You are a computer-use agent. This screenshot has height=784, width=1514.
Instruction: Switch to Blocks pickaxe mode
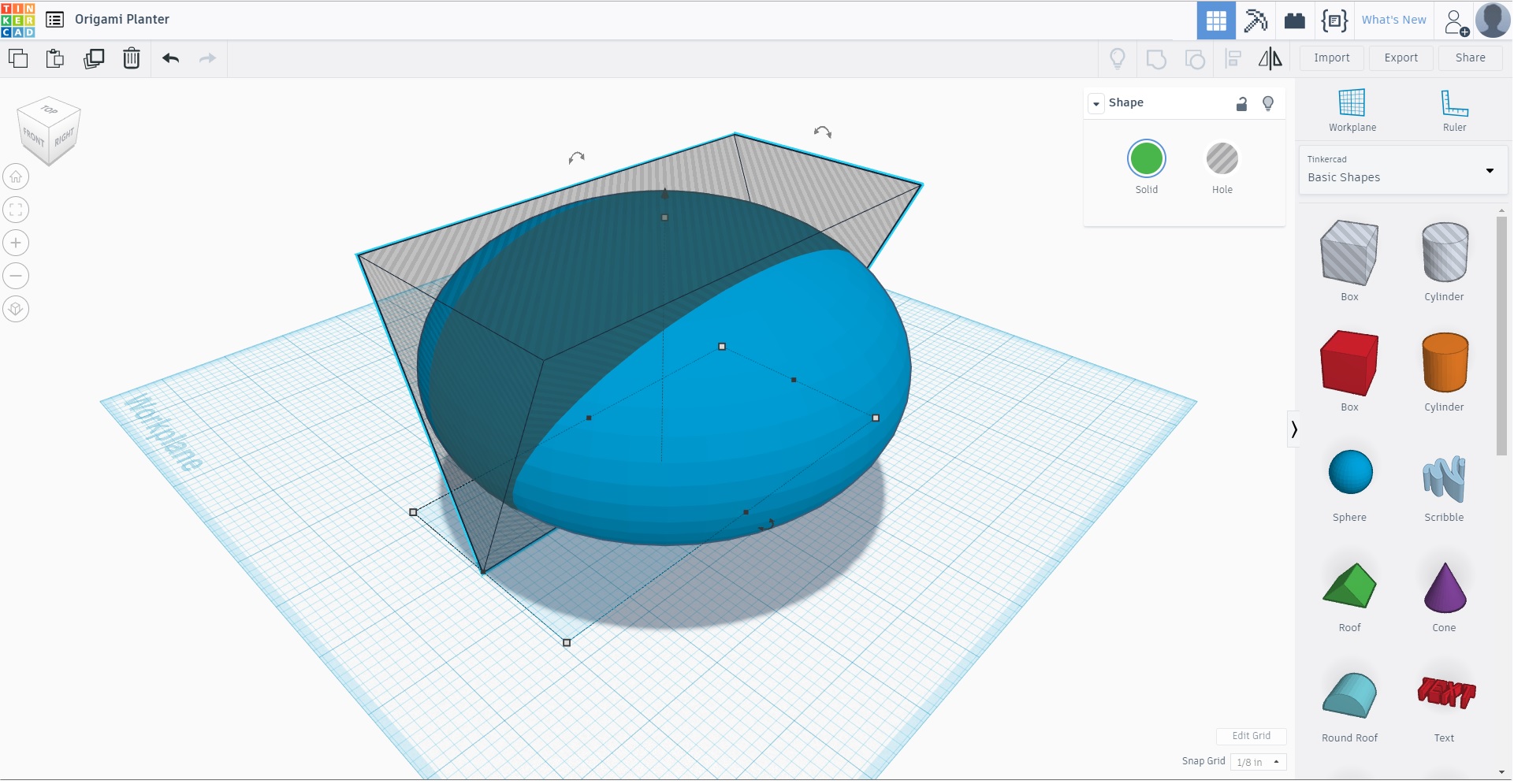(1255, 20)
